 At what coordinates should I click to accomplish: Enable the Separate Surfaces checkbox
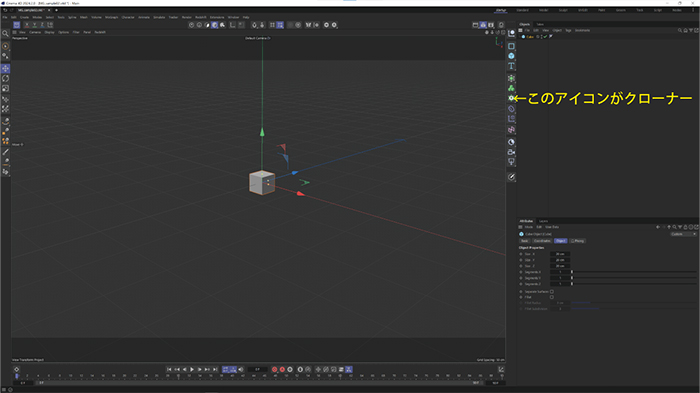(x=552, y=292)
